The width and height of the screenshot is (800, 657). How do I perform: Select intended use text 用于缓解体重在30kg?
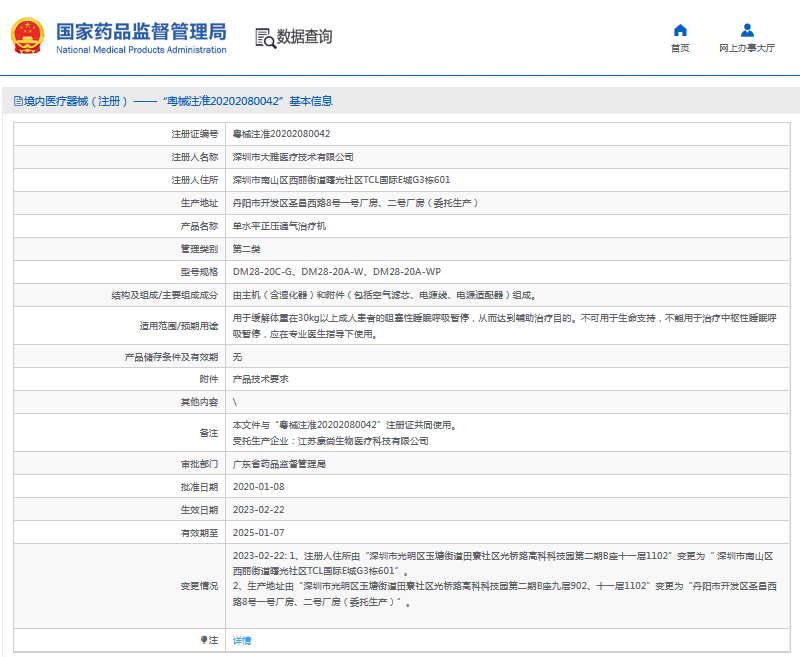tap(505, 326)
